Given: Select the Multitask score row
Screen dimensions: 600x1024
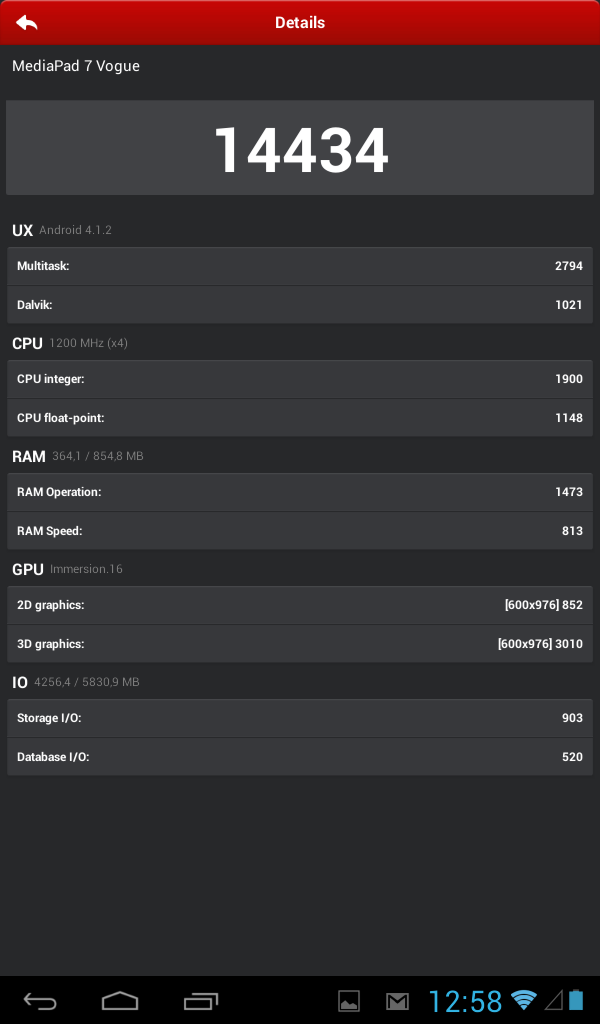Looking at the screenshot, I should [300, 266].
